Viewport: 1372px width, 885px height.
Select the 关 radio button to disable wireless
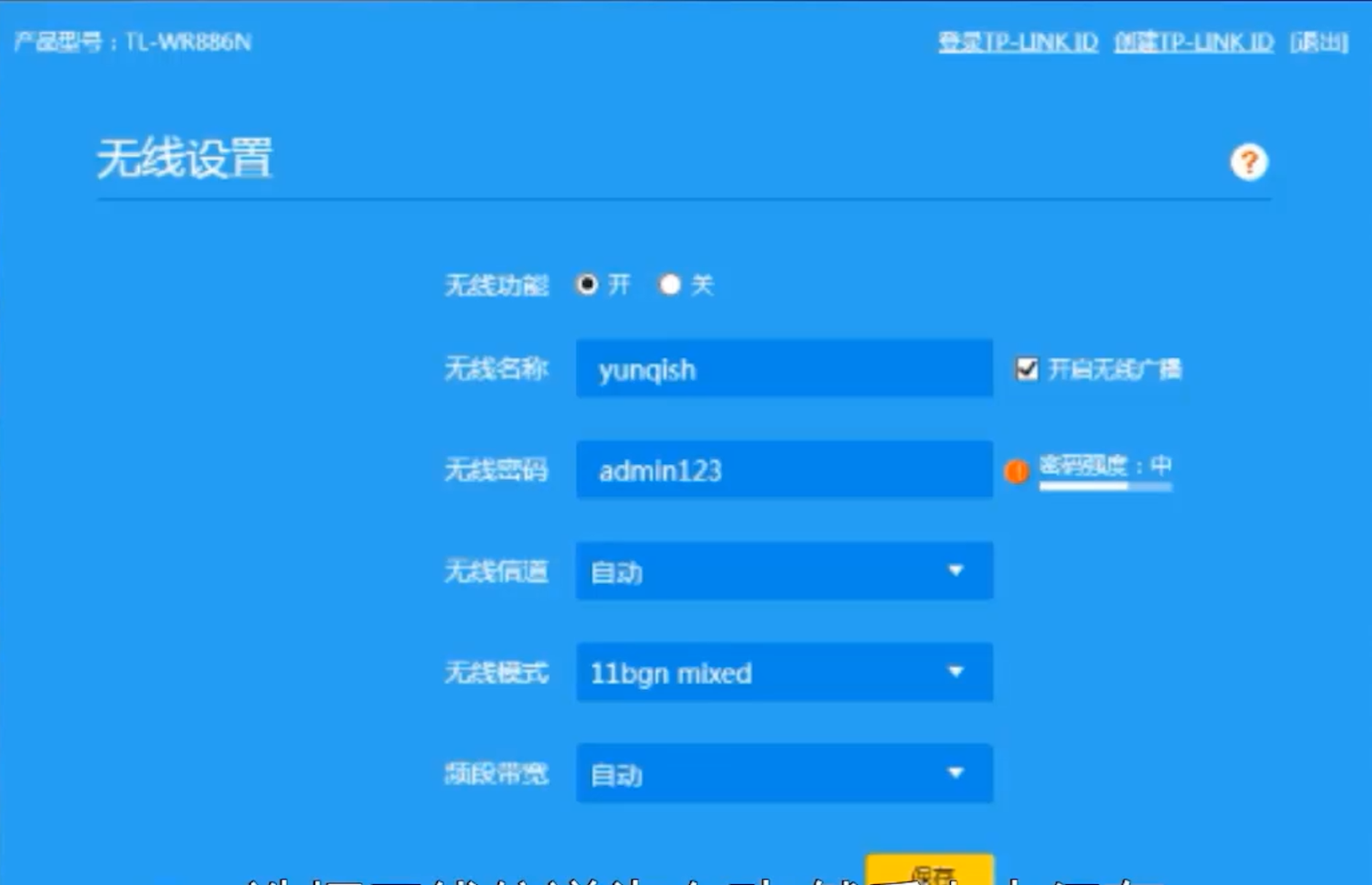(x=670, y=284)
